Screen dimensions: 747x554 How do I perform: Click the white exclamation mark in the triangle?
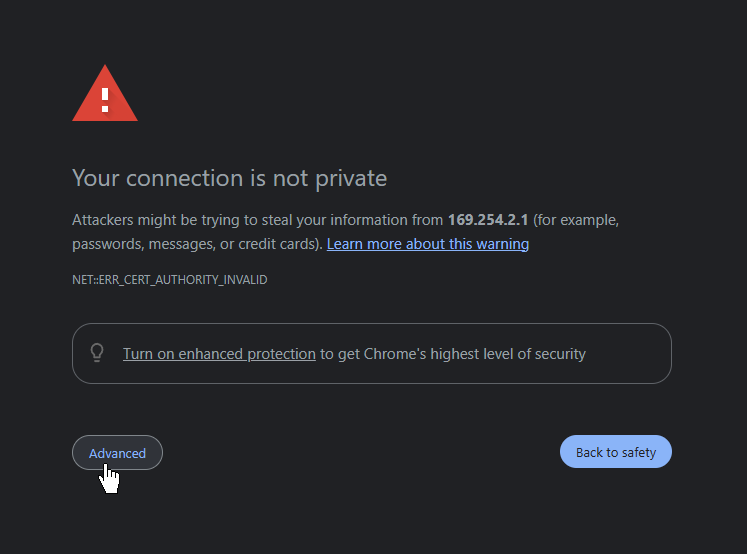pos(105,98)
